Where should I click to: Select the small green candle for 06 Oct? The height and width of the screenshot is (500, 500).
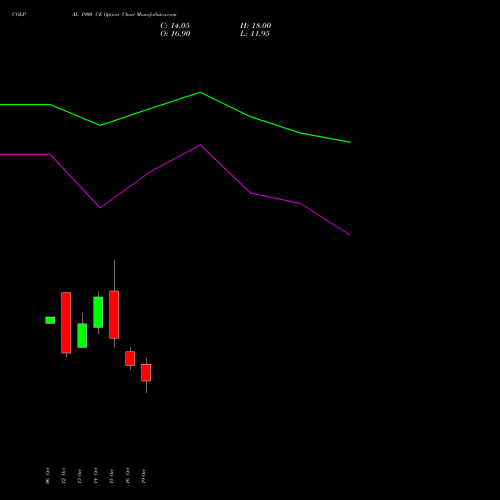click(x=50, y=320)
